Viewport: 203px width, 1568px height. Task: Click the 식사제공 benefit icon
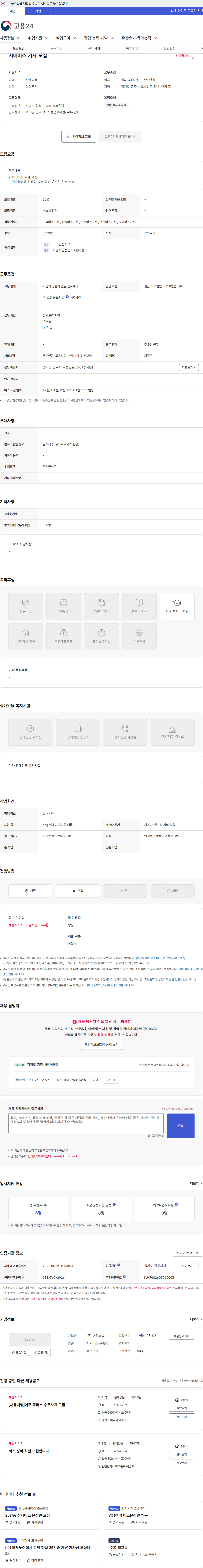coord(139,637)
